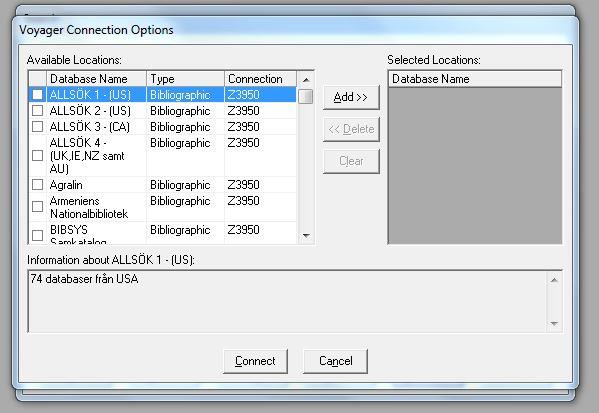This screenshot has height=413, width=599.
Task: Click the Connect button
Action: coord(255,361)
